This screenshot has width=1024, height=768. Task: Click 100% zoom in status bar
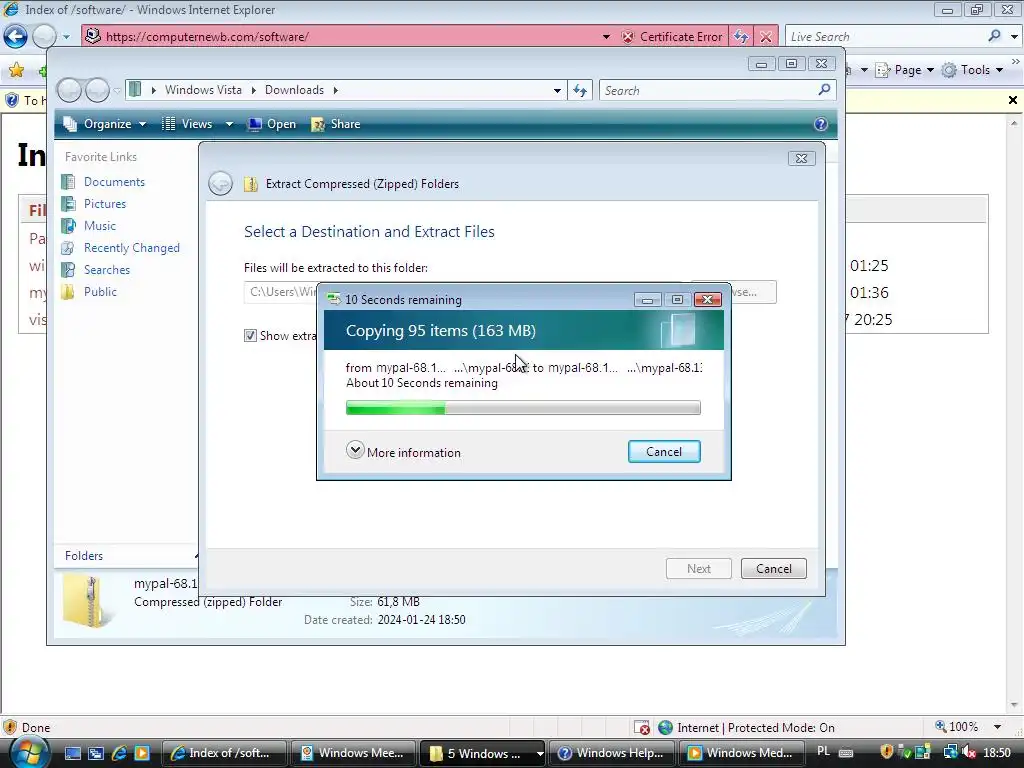click(x=957, y=727)
